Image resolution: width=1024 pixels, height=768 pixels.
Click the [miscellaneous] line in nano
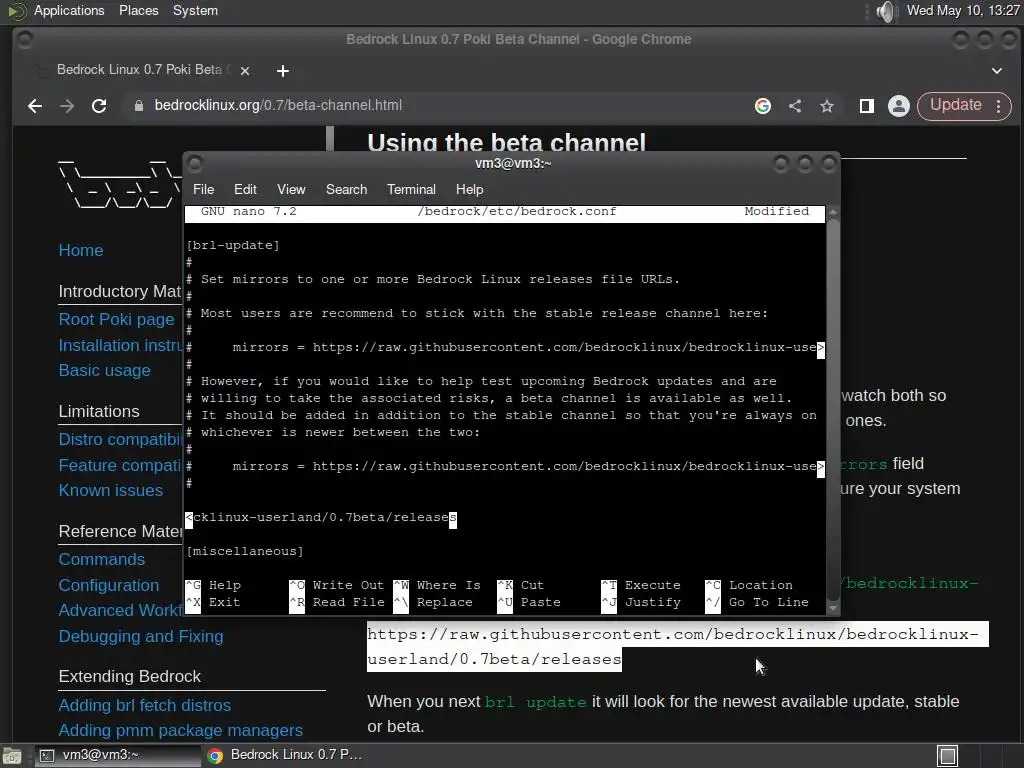[x=245, y=551]
